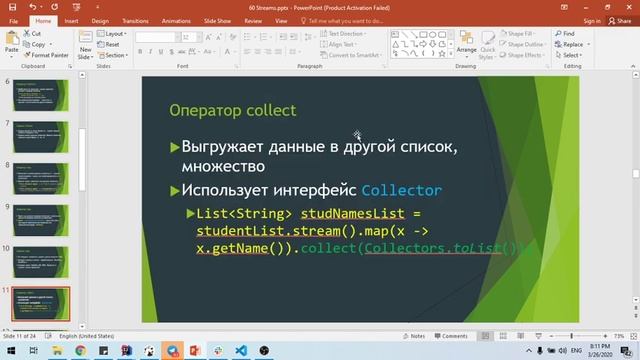Open the Layout dropdown
The width and height of the screenshot is (640, 360).
point(112,33)
